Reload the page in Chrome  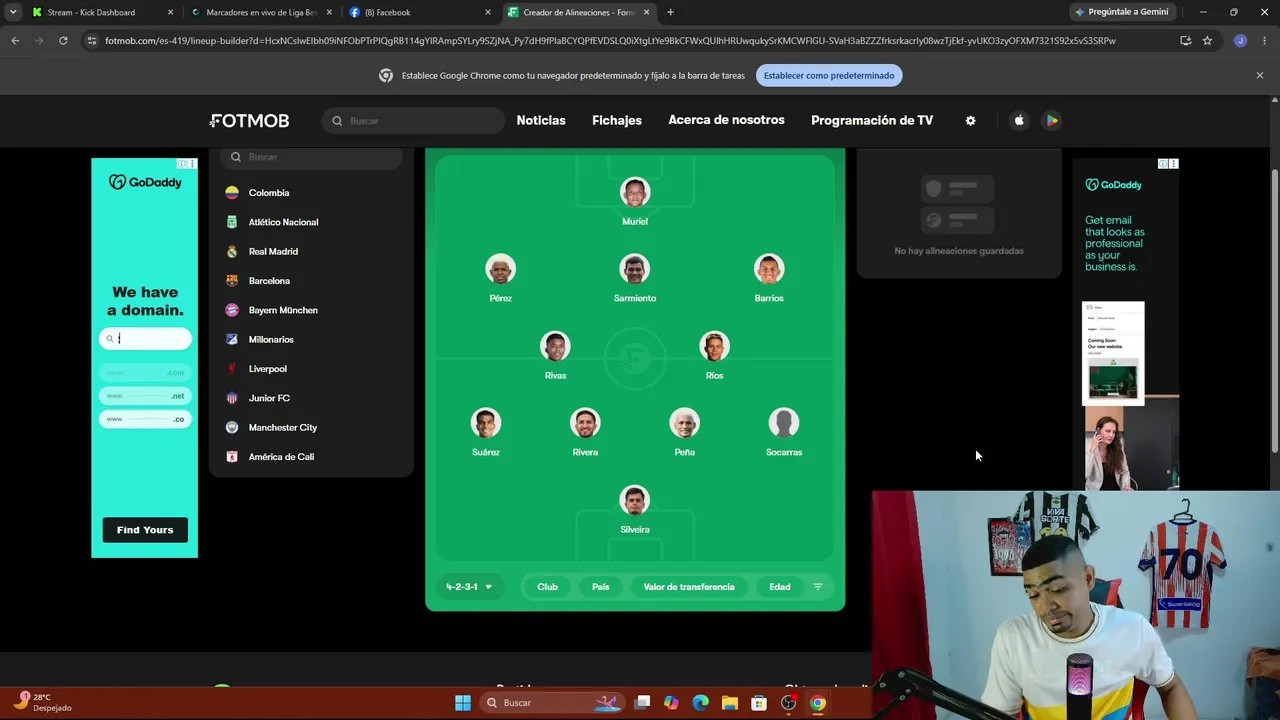[63, 41]
